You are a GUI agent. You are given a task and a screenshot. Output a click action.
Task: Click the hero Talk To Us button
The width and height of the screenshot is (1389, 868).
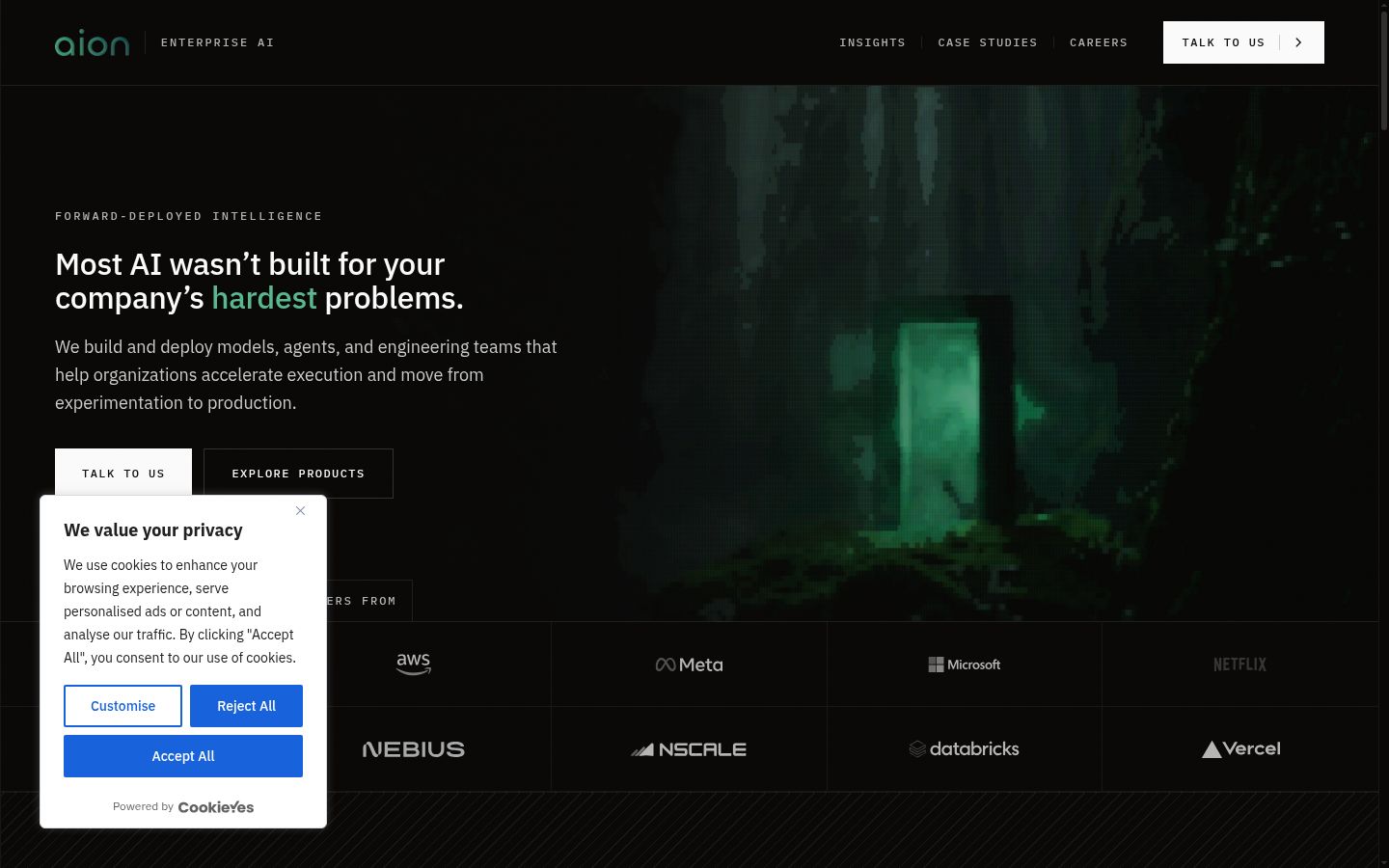(123, 473)
